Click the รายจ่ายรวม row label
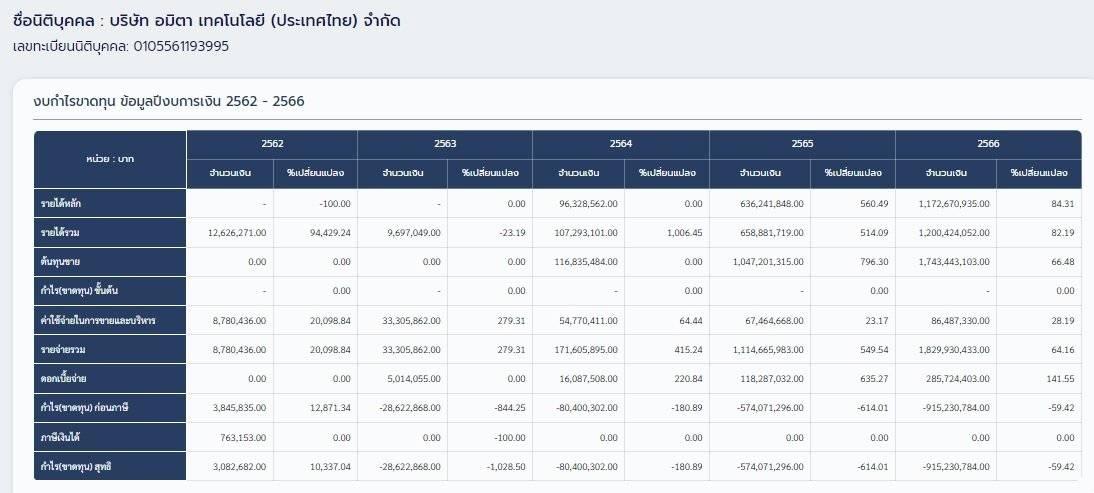Viewport: 1094px width, 493px height. tap(110, 350)
